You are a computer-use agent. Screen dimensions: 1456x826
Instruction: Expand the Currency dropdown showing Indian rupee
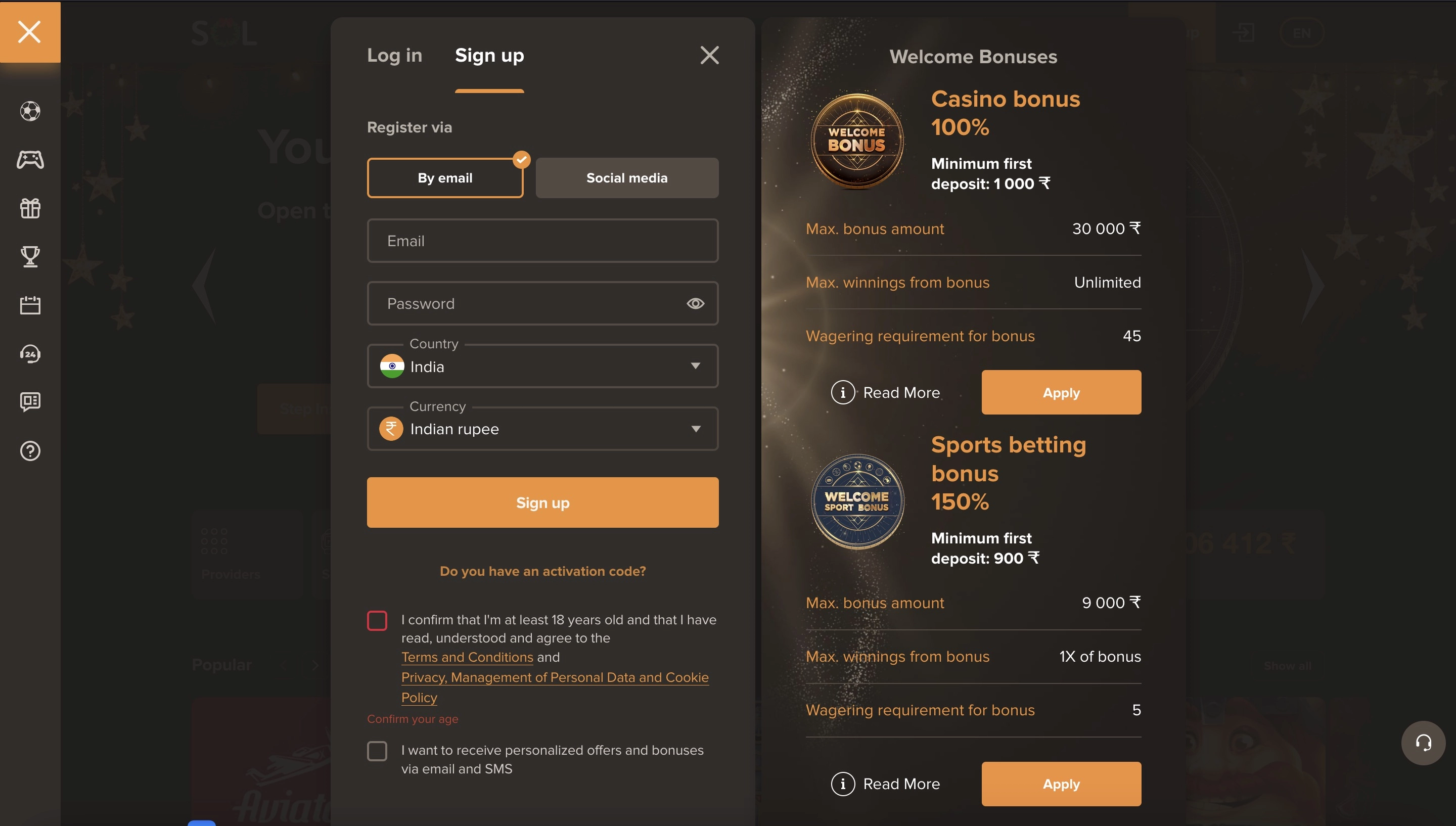point(542,428)
